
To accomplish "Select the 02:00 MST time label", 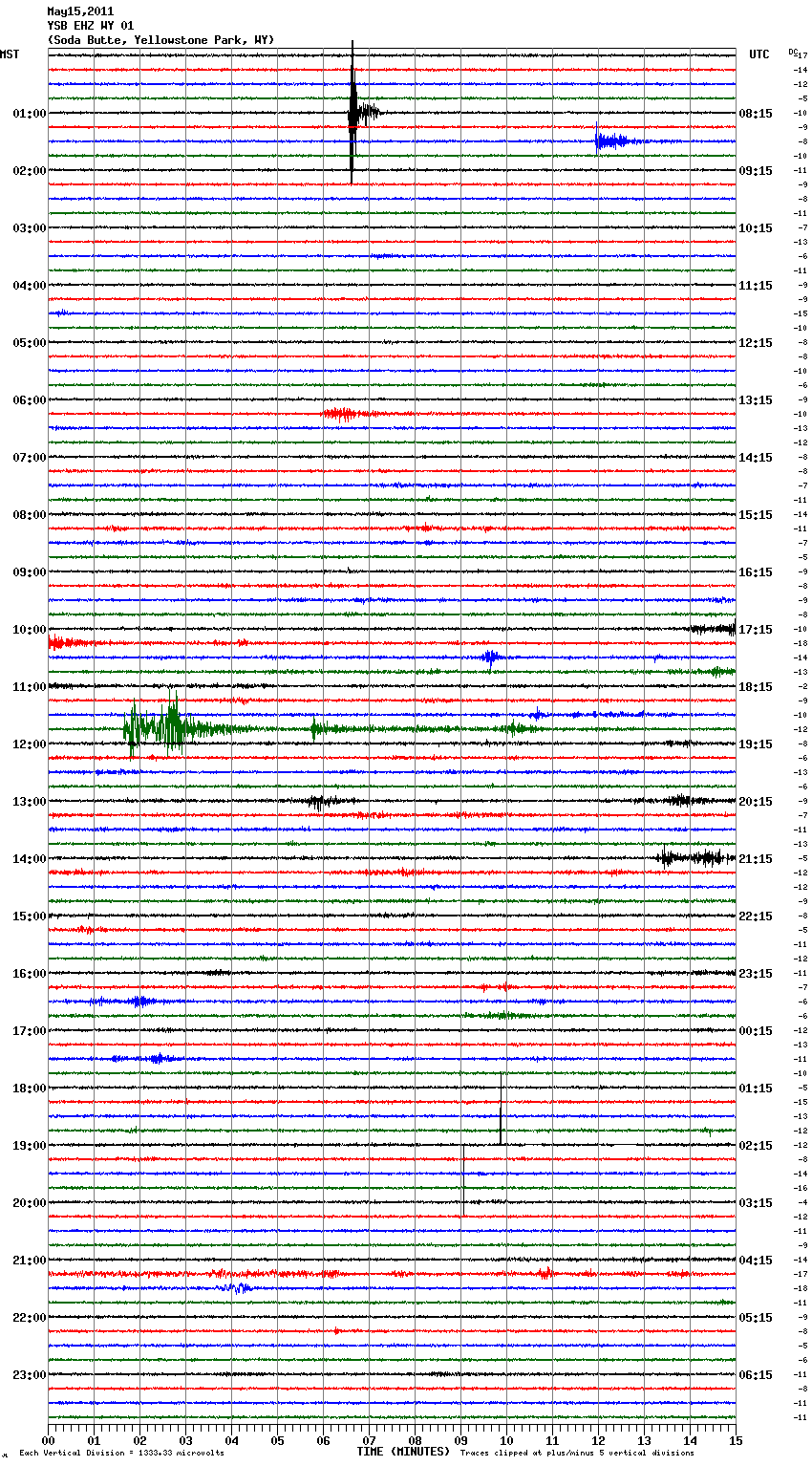I will click(30, 171).
